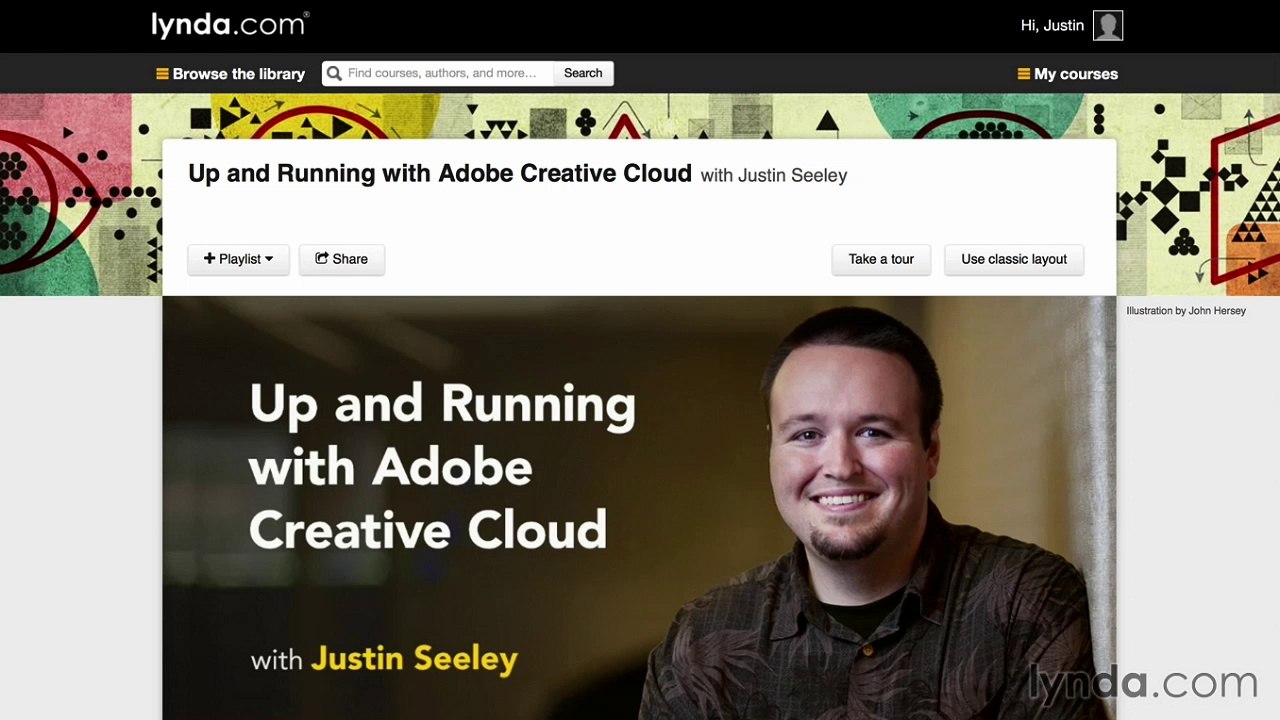The width and height of the screenshot is (1280, 720).
Task: Play the course intro video thumbnail
Action: 639,508
